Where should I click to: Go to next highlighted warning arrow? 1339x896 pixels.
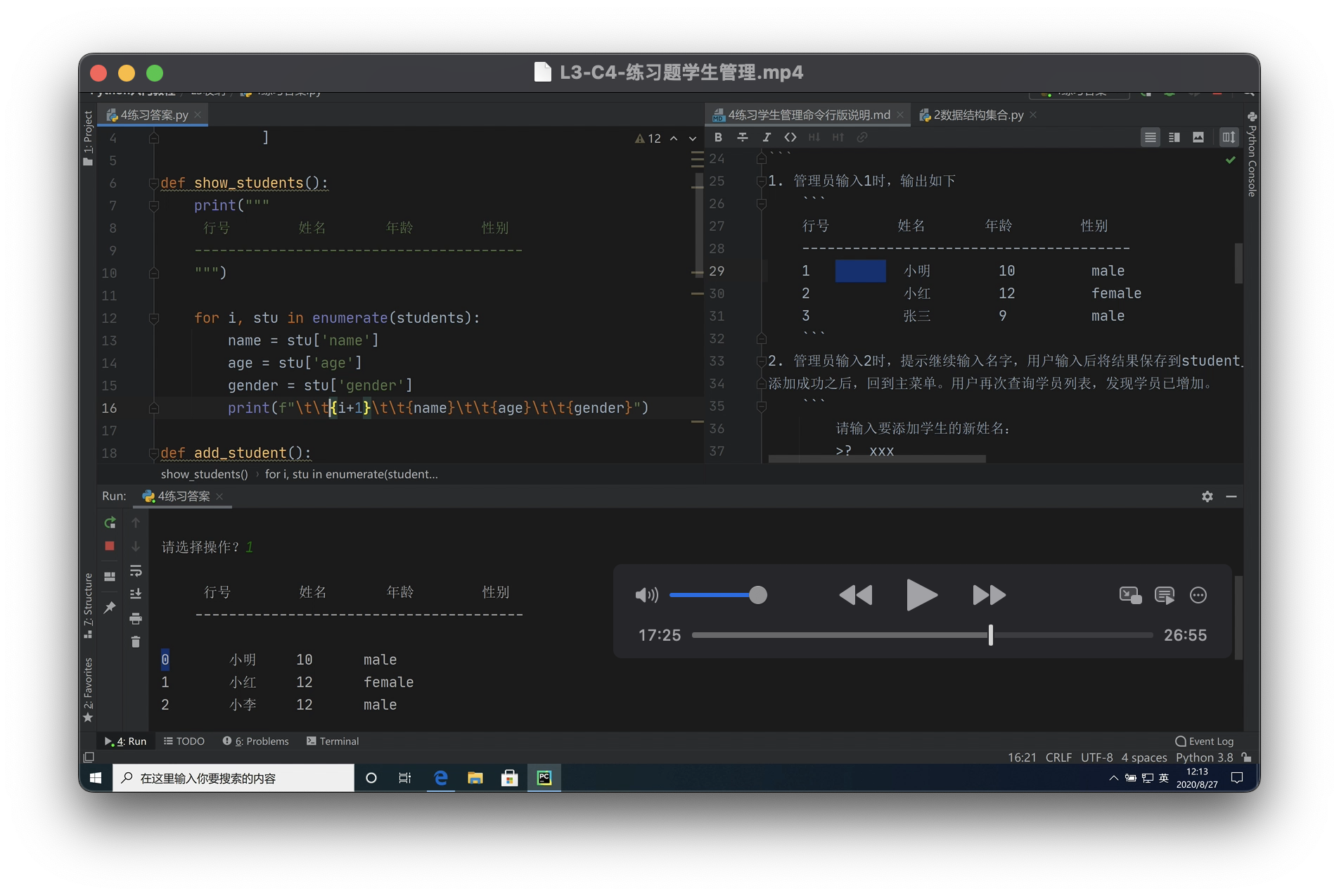coord(693,139)
